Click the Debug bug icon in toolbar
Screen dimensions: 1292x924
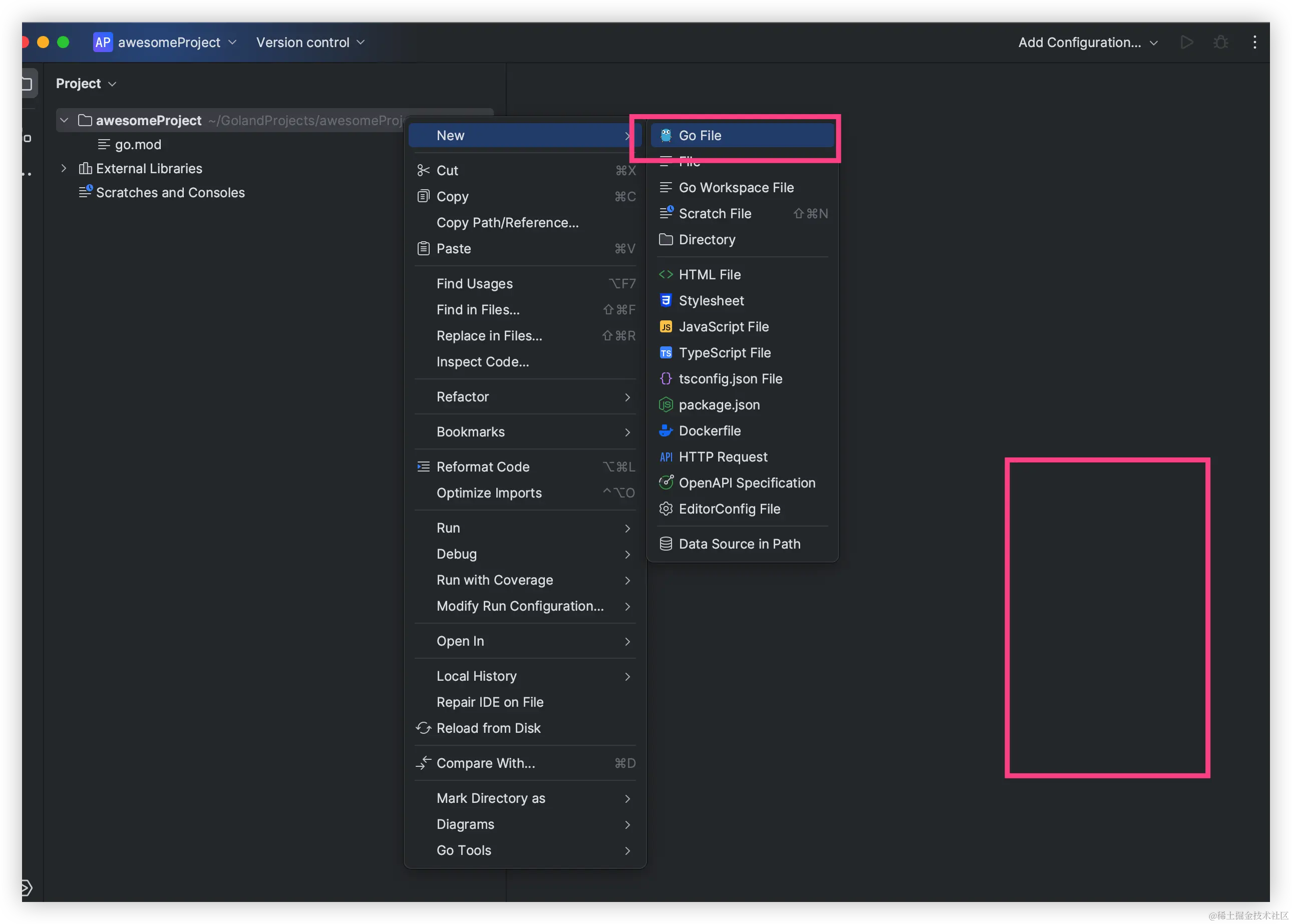[x=1220, y=42]
